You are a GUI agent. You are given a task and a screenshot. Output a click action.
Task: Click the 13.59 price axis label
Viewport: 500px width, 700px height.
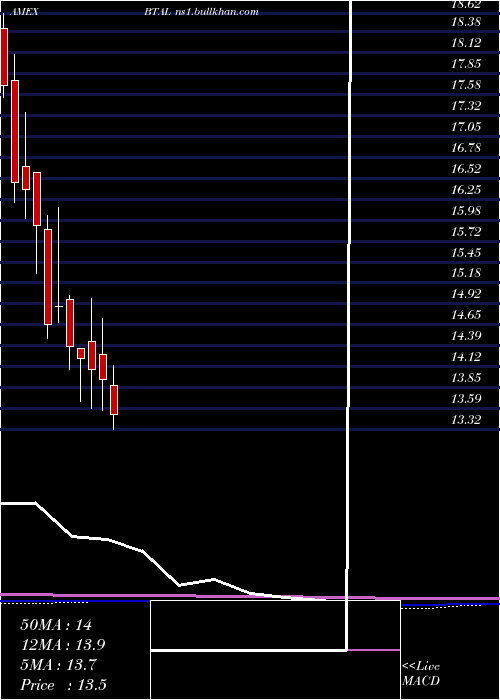tap(466, 398)
